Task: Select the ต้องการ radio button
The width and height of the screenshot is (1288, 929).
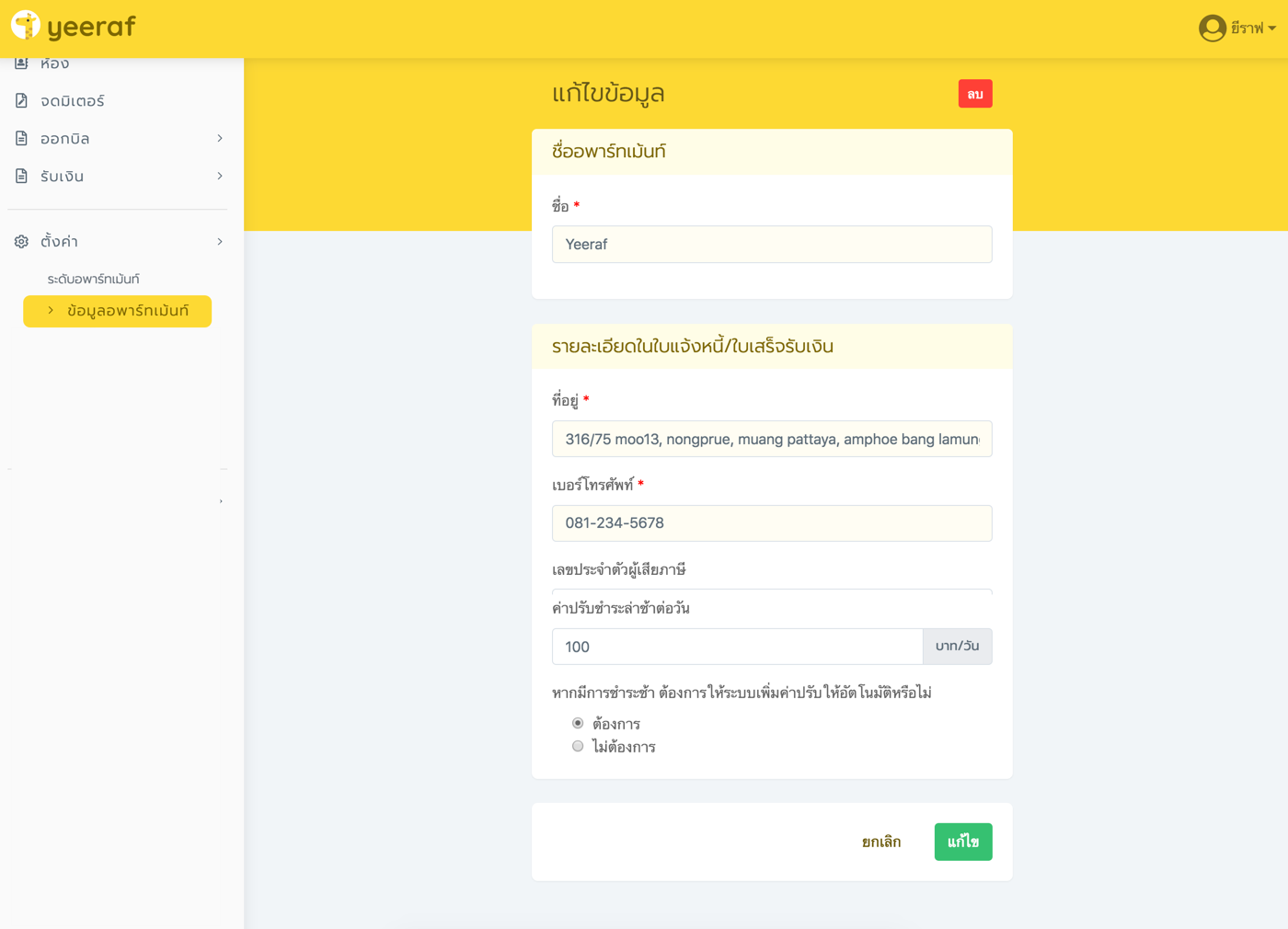Action: (x=578, y=723)
